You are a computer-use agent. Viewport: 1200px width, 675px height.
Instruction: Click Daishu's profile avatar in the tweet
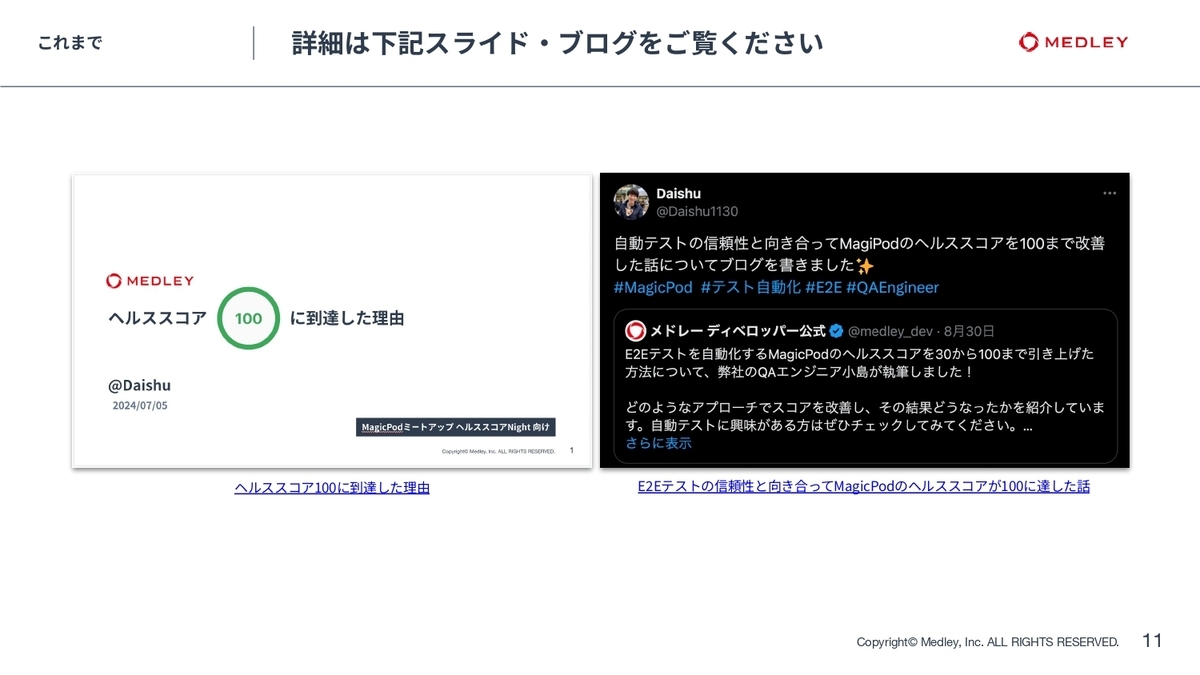[x=632, y=202]
